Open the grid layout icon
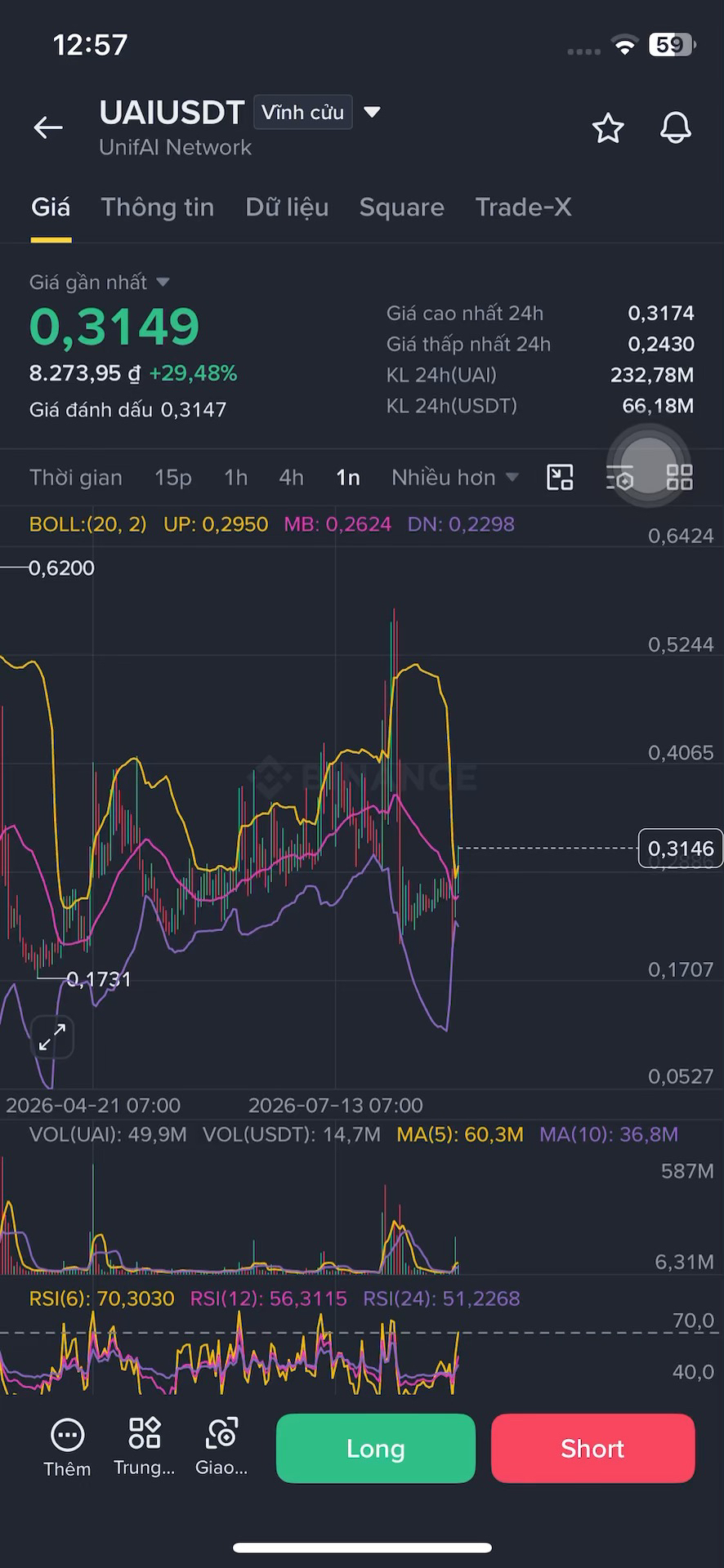 pyautogui.click(x=680, y=477)
